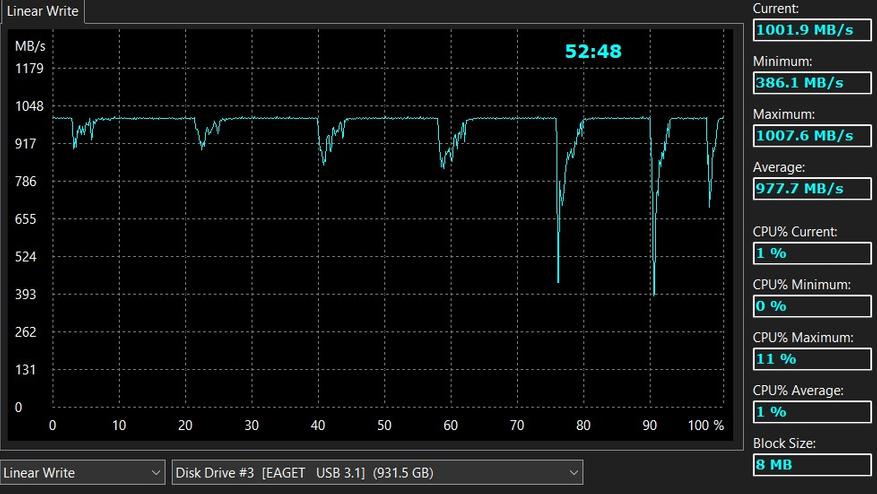Click the 80 x-axis label
This screenshot has height=494, width=877.
[583, 425]
